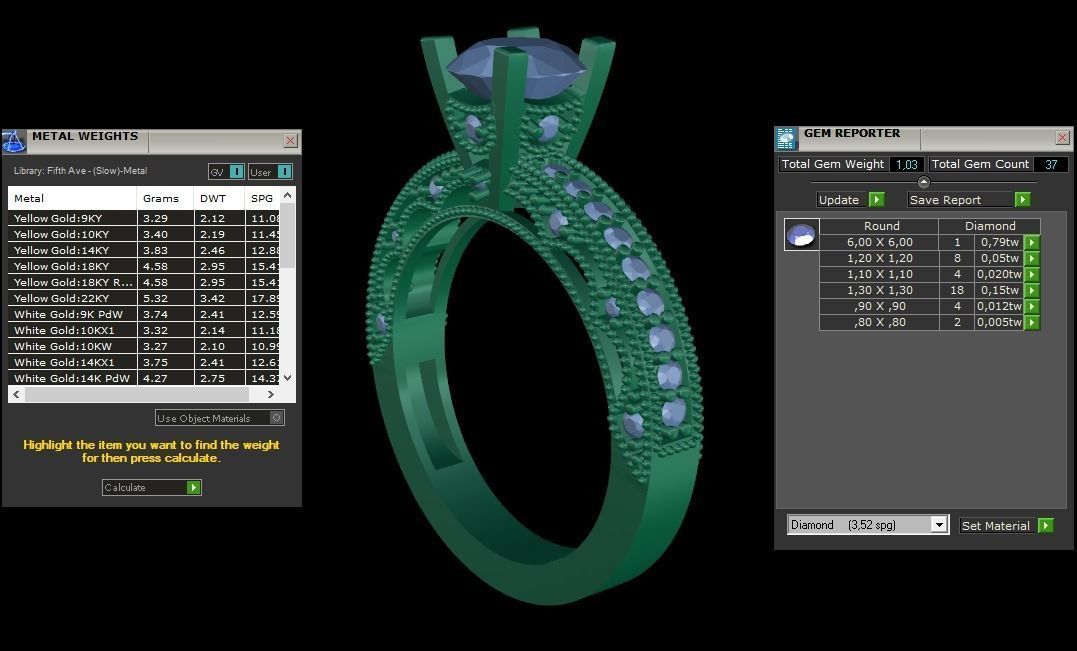
Task: Click green arrow on Save Report
Action: 1023,200
